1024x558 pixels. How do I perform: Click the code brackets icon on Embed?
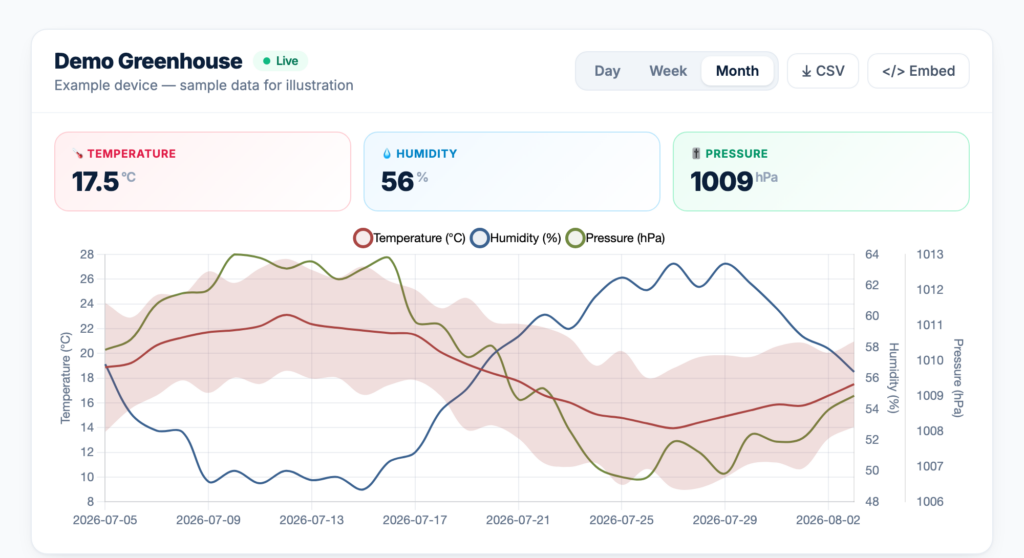(893, 71)
